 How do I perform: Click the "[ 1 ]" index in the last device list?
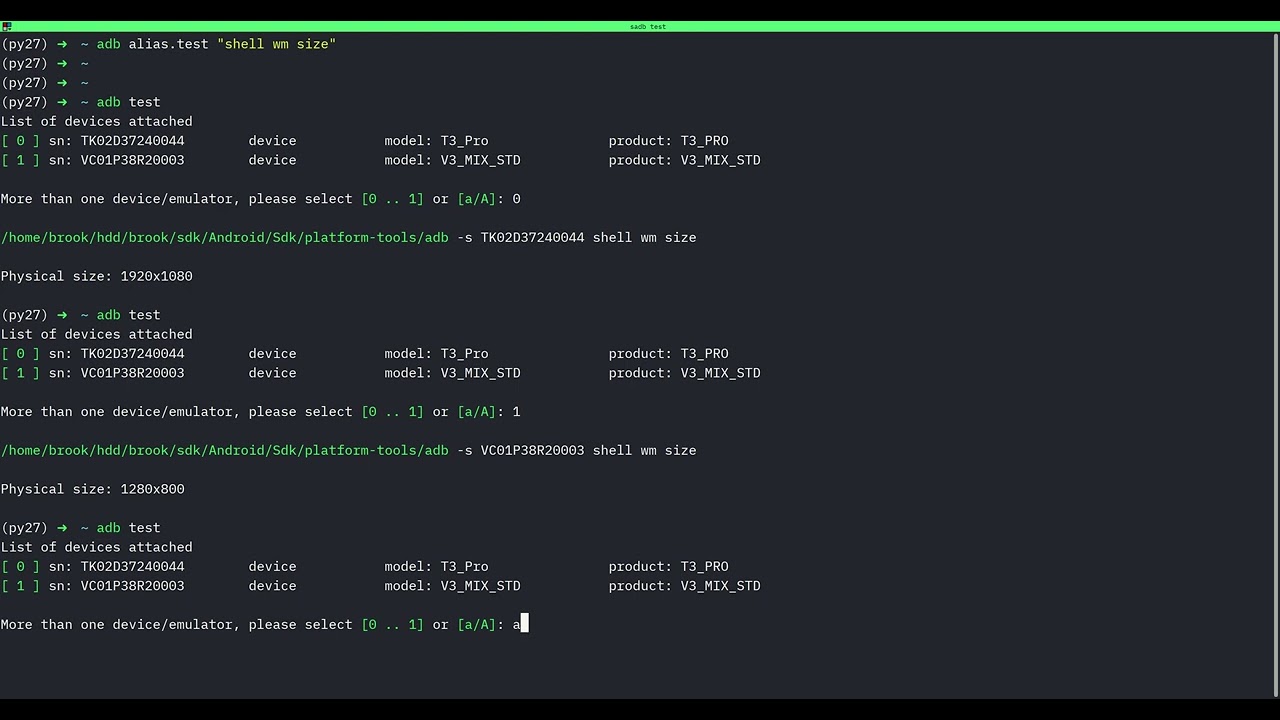[20, 586]
